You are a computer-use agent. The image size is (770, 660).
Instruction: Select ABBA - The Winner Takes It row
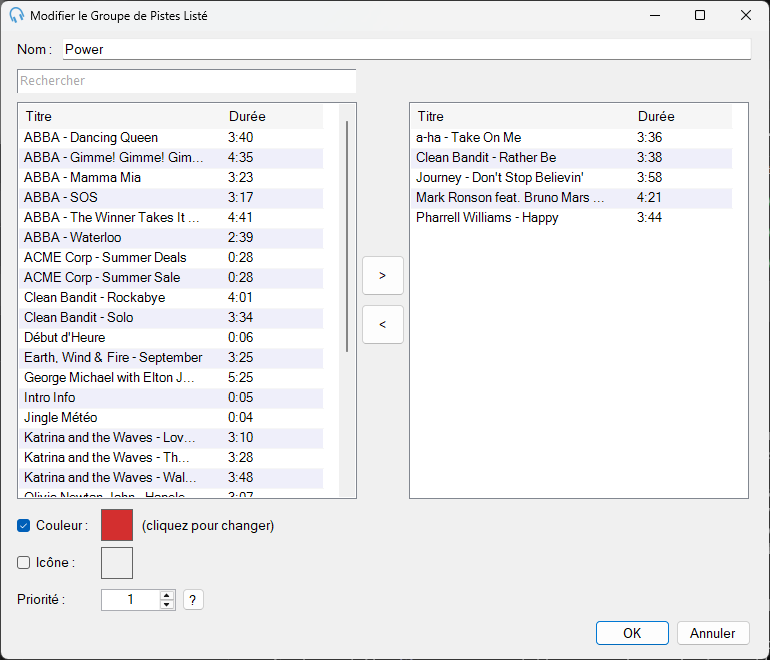click(x=171, y=218)
